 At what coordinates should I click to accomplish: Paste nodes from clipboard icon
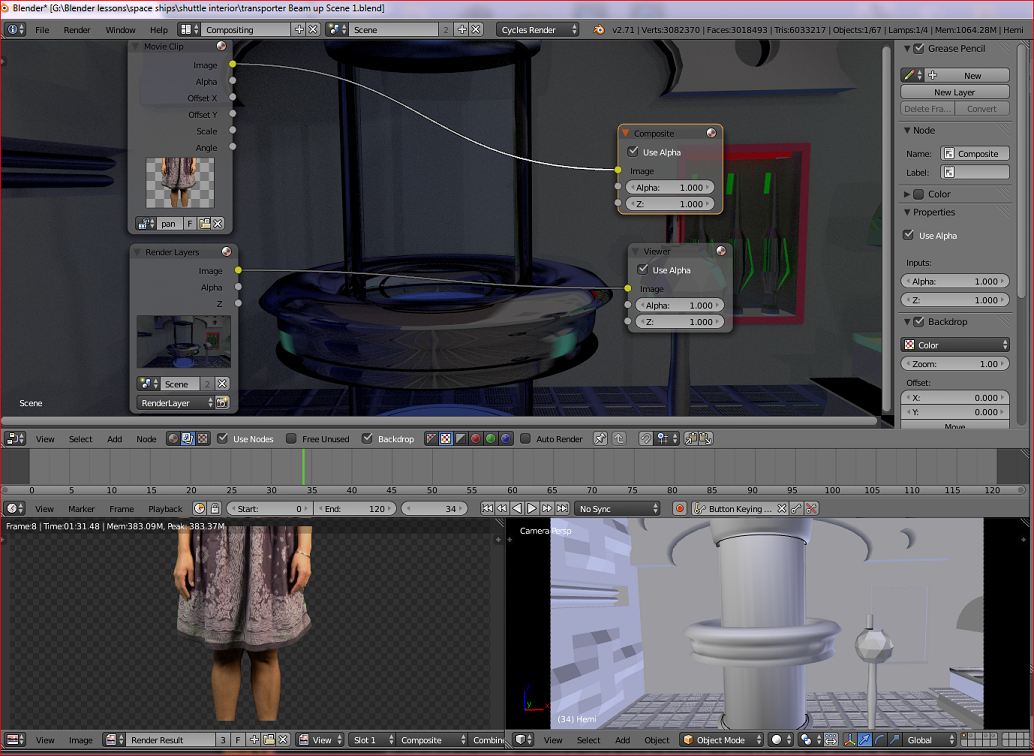click(x=706, y=439)
